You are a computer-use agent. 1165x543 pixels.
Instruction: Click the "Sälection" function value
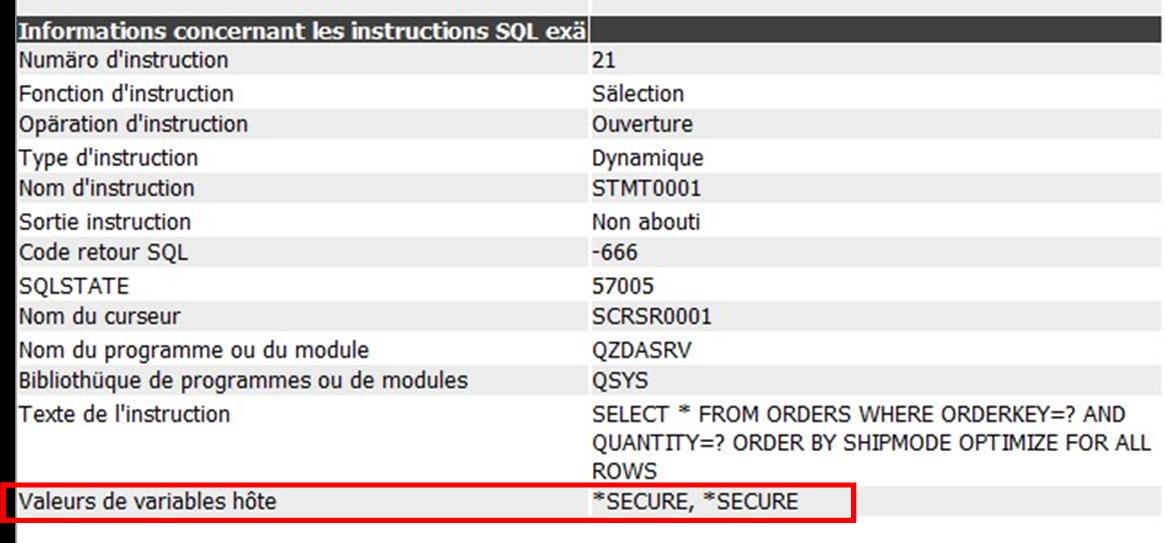coord(637,94)
